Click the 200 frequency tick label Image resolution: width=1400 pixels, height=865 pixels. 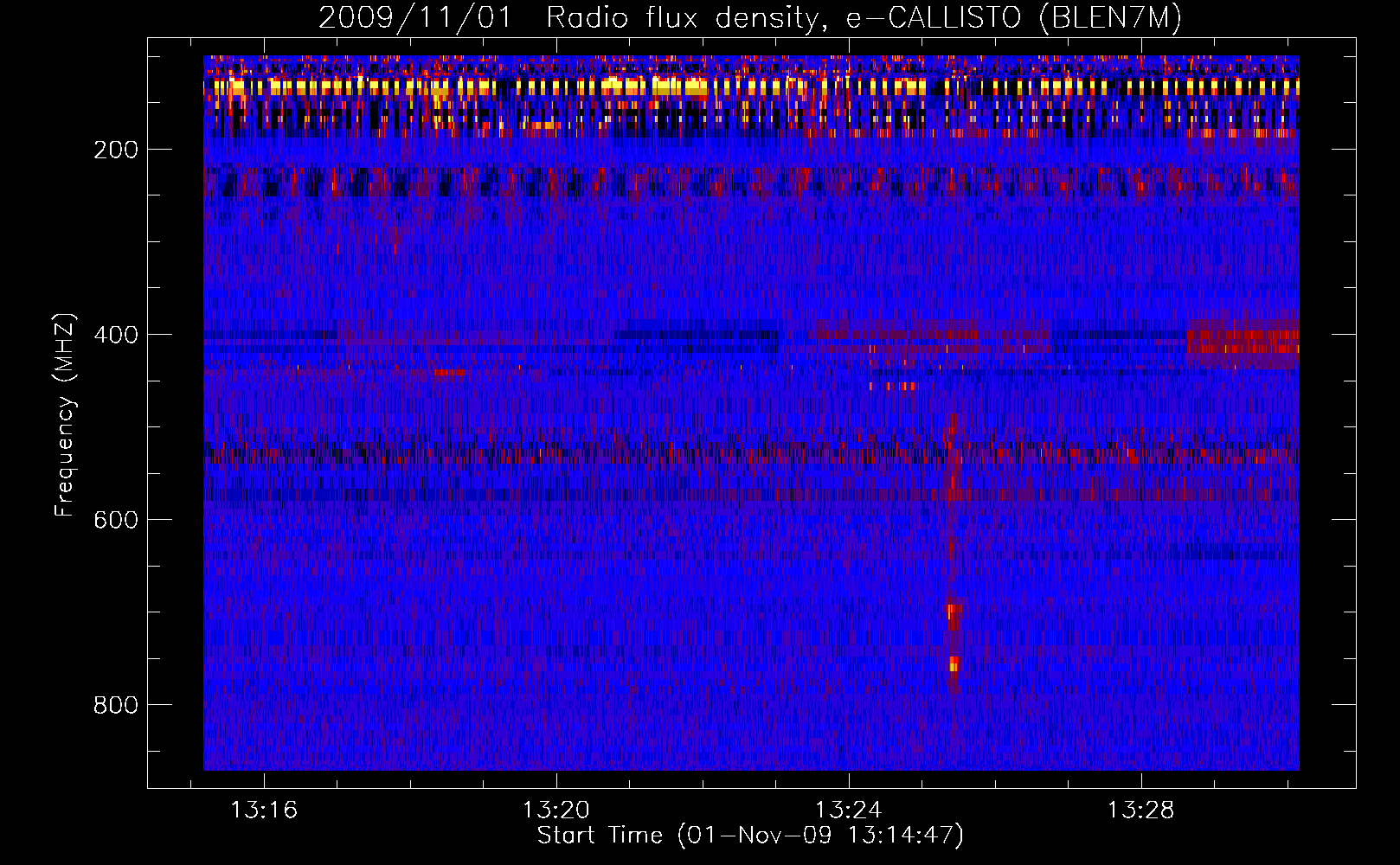pos(117,150)
